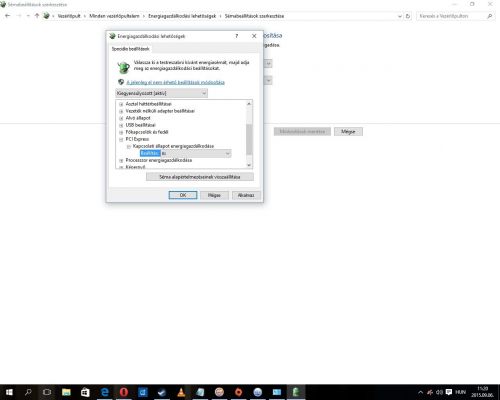Click Séma alapértelmezéseinek visszaállítása button
This screenshot has height=400, width=500.
[x=200, y=177]
